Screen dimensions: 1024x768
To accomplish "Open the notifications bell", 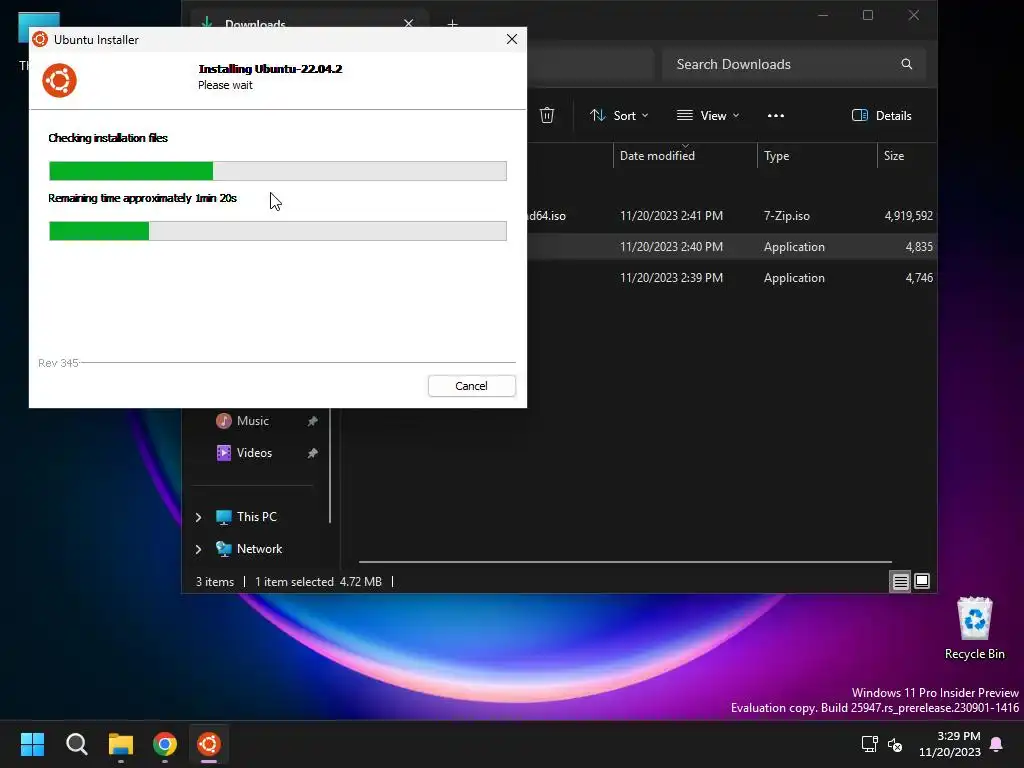I will coord(997,744).
